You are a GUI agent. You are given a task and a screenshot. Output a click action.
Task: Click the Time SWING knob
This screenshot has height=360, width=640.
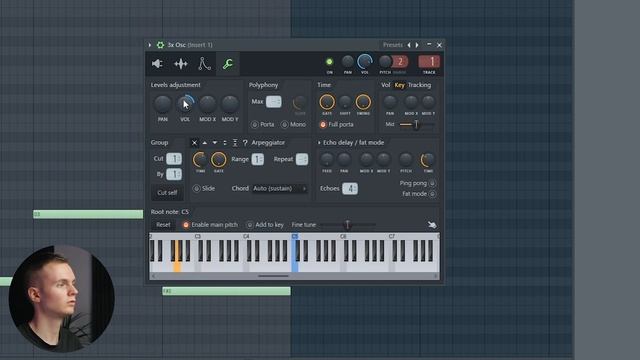[363, 102]
